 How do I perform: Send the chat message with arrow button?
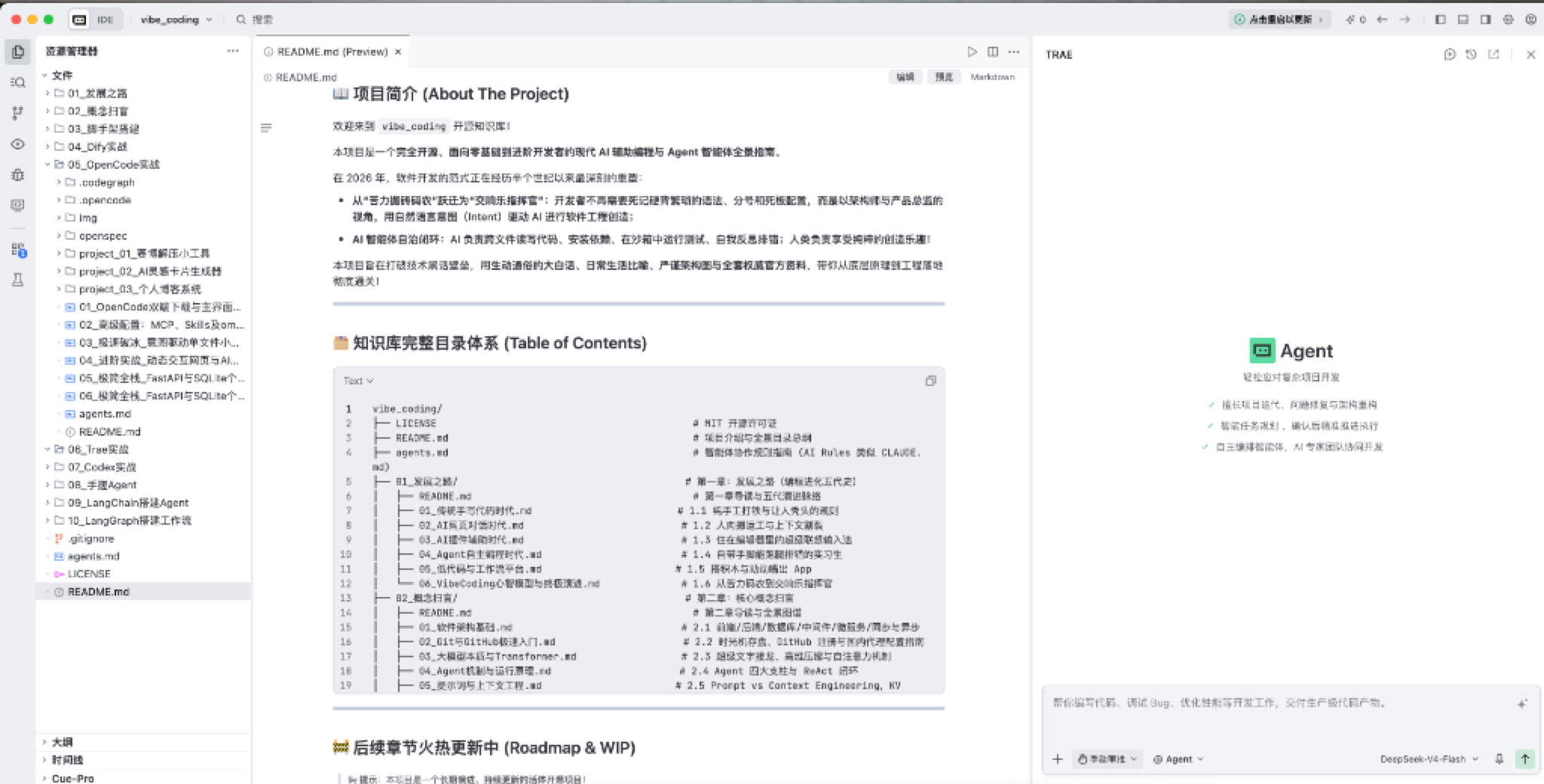[x=1524, y=759]
